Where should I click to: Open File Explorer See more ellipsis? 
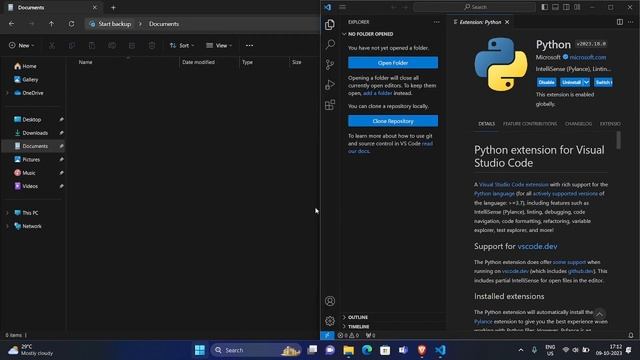(249, 45)
